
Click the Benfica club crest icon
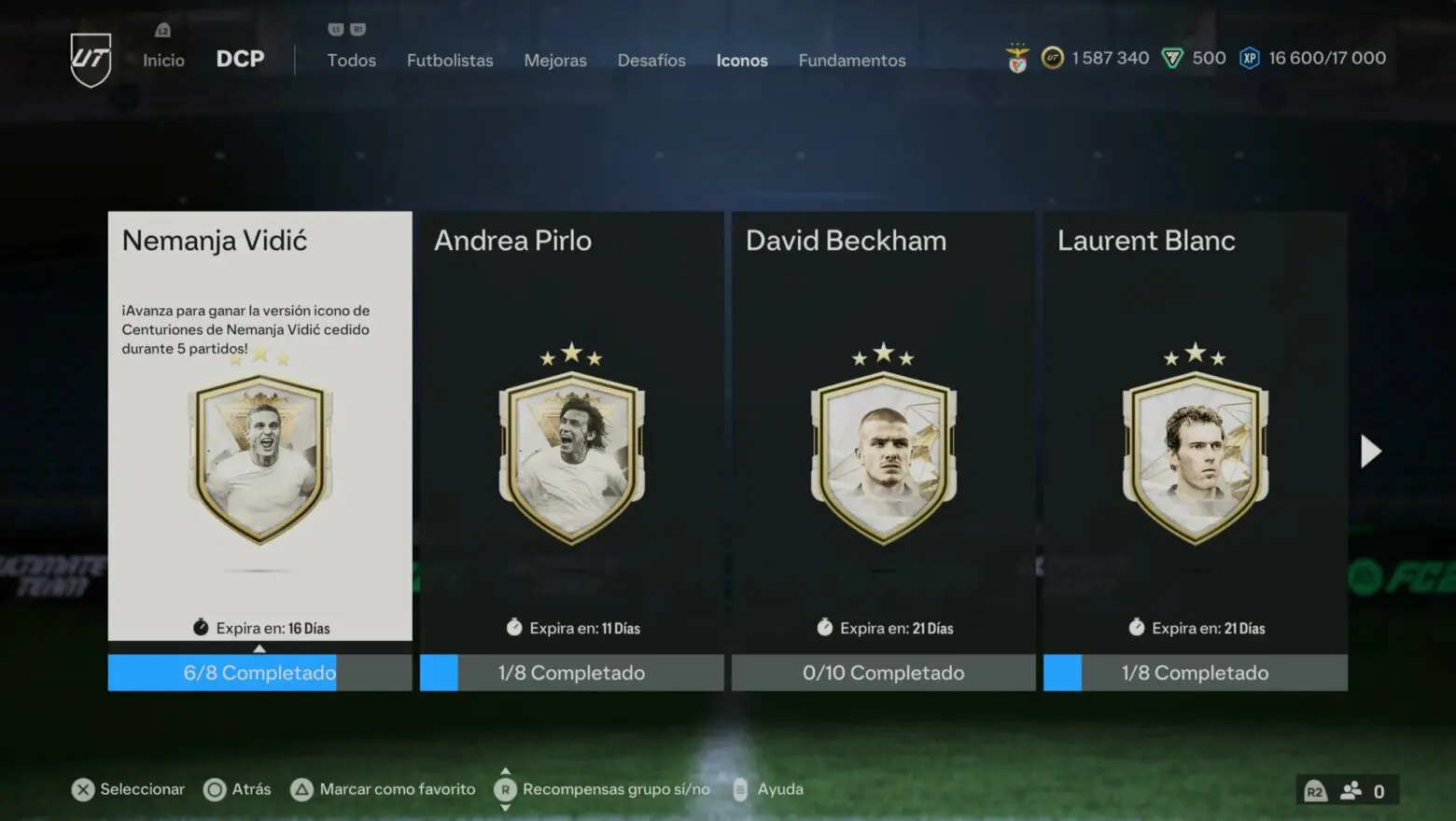pyautogui.click(x=1017, y=59)
